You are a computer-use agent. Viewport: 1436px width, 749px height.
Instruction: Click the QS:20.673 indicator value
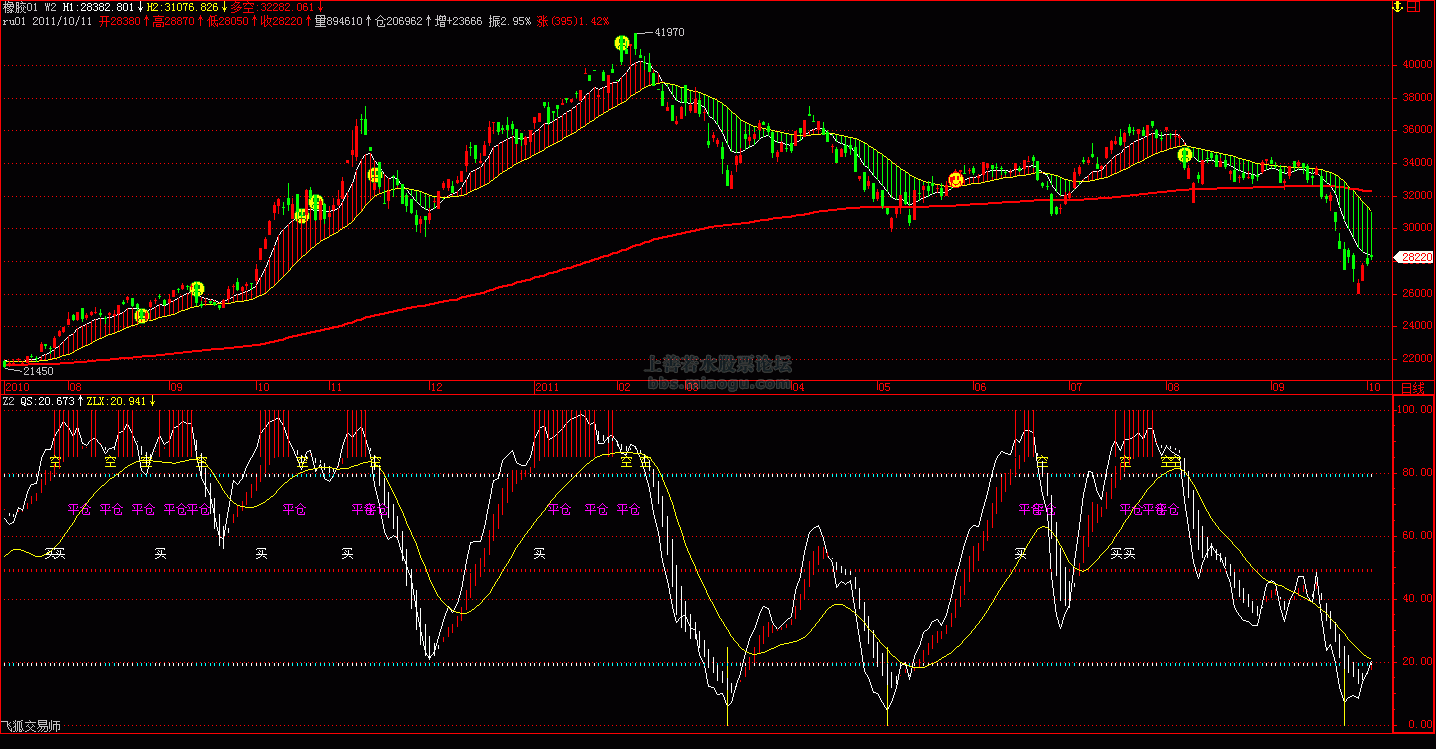[x=47, y=401]
